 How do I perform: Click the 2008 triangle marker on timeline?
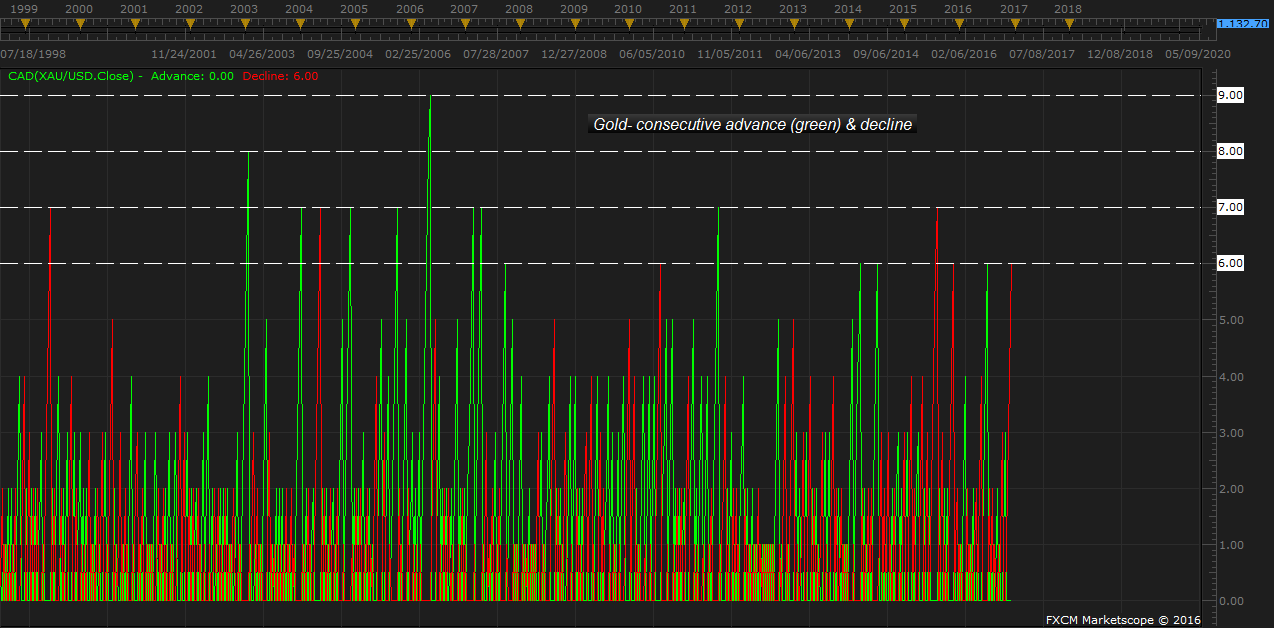pyautogui.click(x=519, y=22)
